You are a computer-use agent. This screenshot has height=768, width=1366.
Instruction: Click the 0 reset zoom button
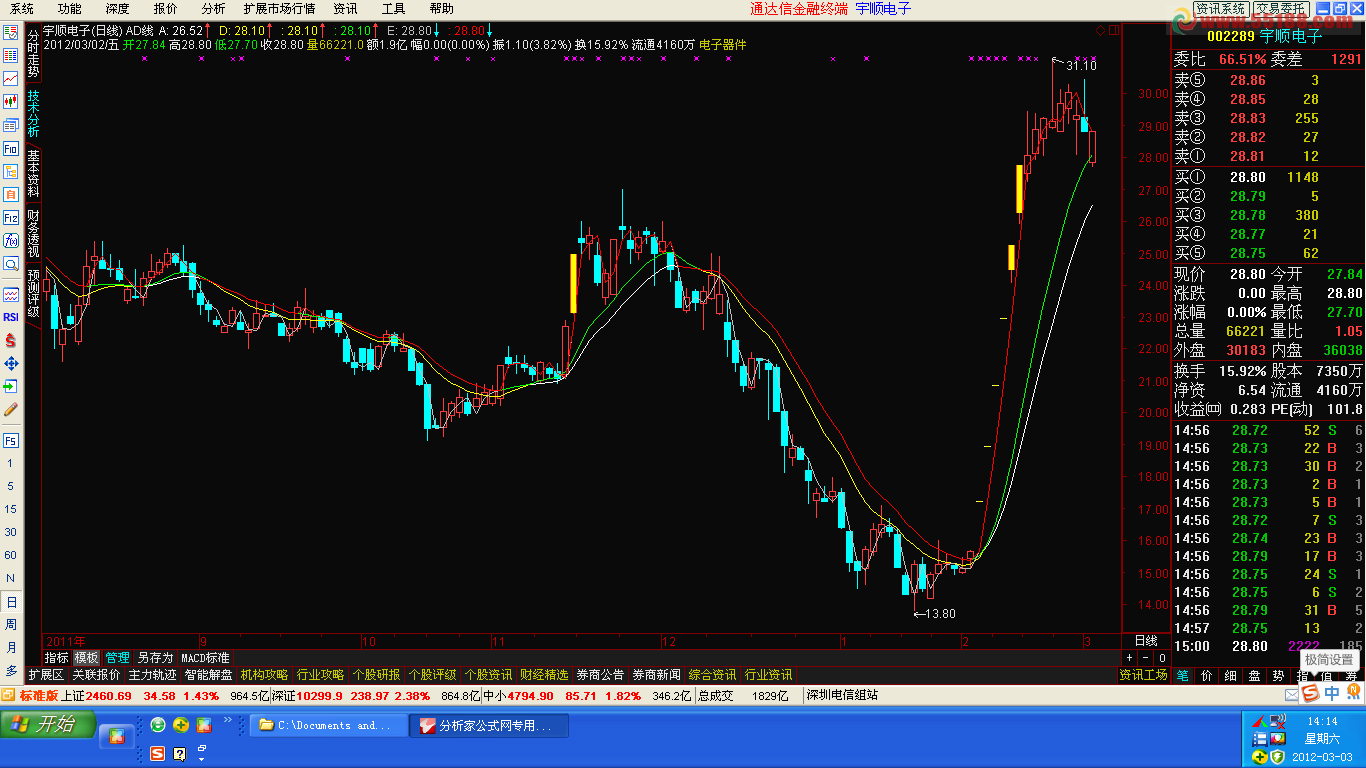(1162, 658)
